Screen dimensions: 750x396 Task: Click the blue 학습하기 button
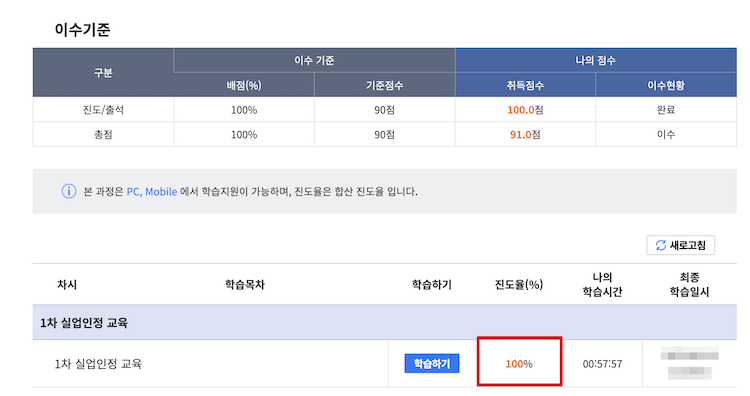431,363
